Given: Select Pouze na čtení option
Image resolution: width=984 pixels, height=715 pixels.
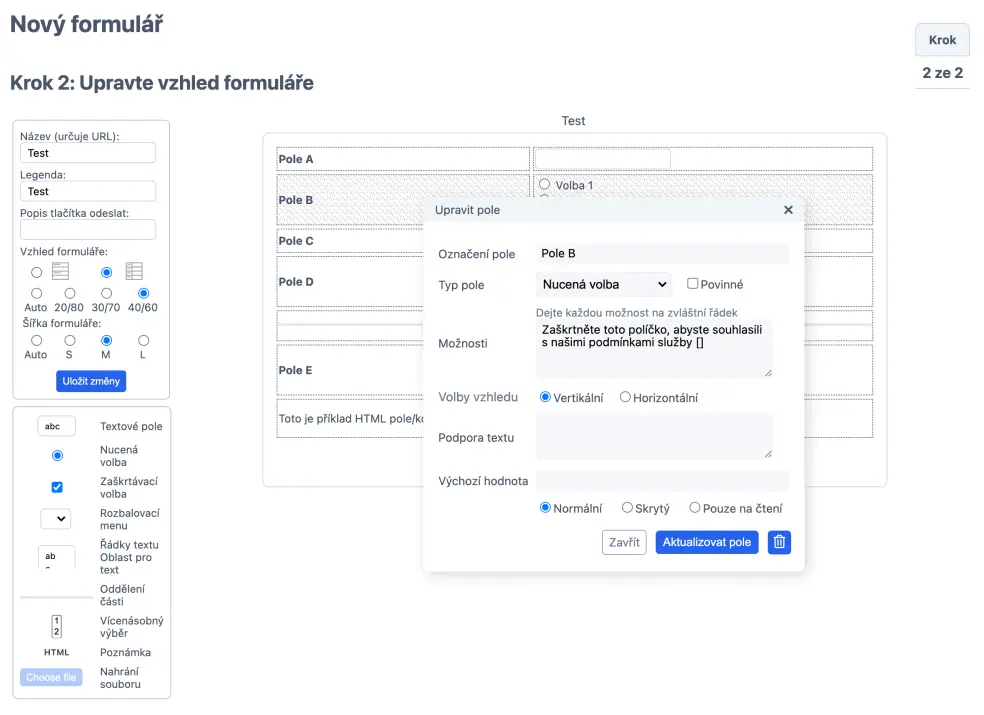Looking at the screenshot, I should pos(695,508).
